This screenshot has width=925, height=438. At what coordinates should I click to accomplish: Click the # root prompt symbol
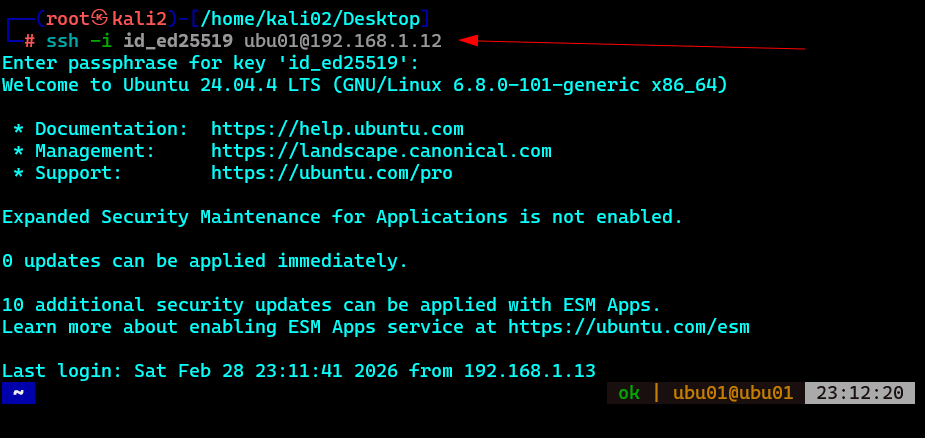[x=30, y=41]
